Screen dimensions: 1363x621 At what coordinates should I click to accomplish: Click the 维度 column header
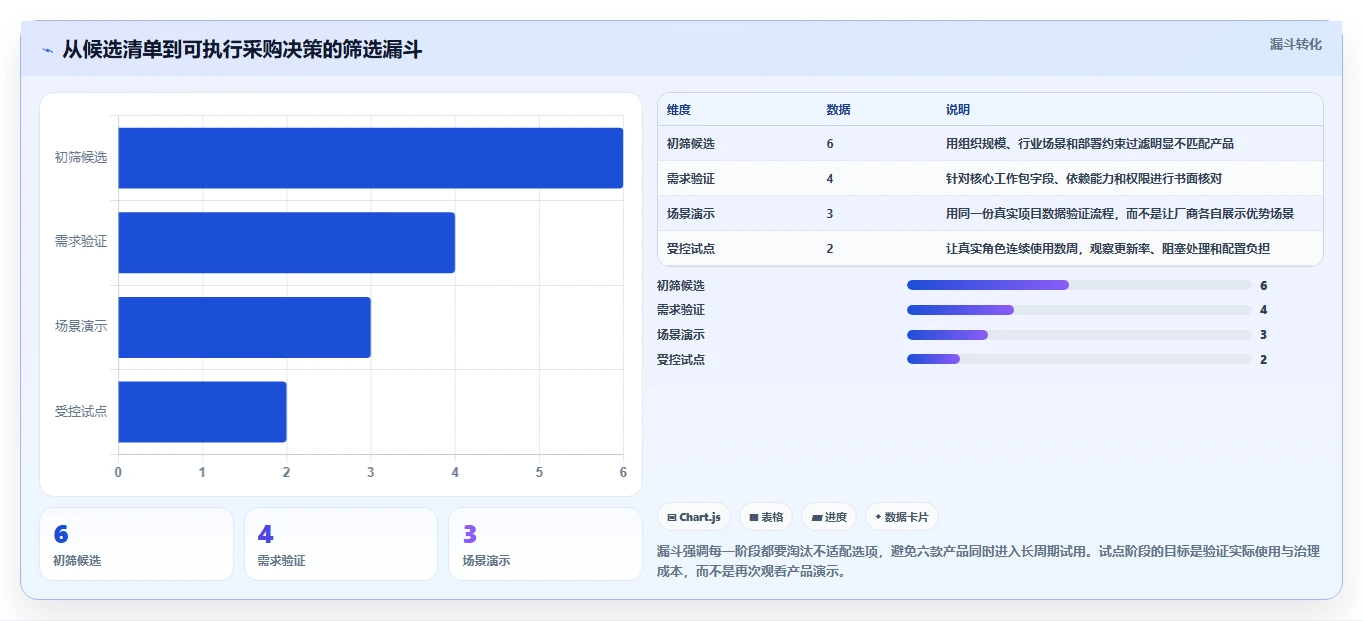(x=679, y=110)
